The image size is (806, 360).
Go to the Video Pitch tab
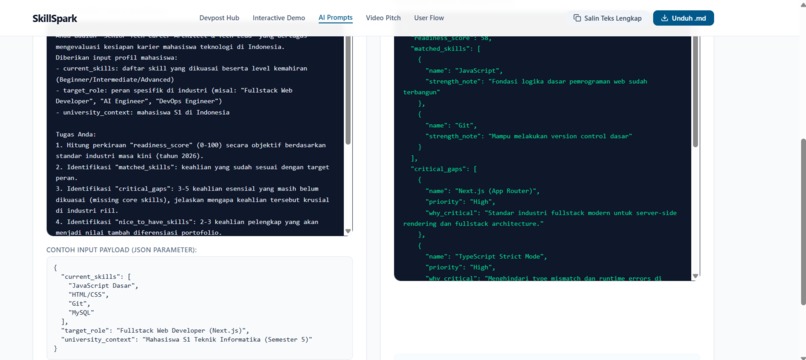(383, 18)
